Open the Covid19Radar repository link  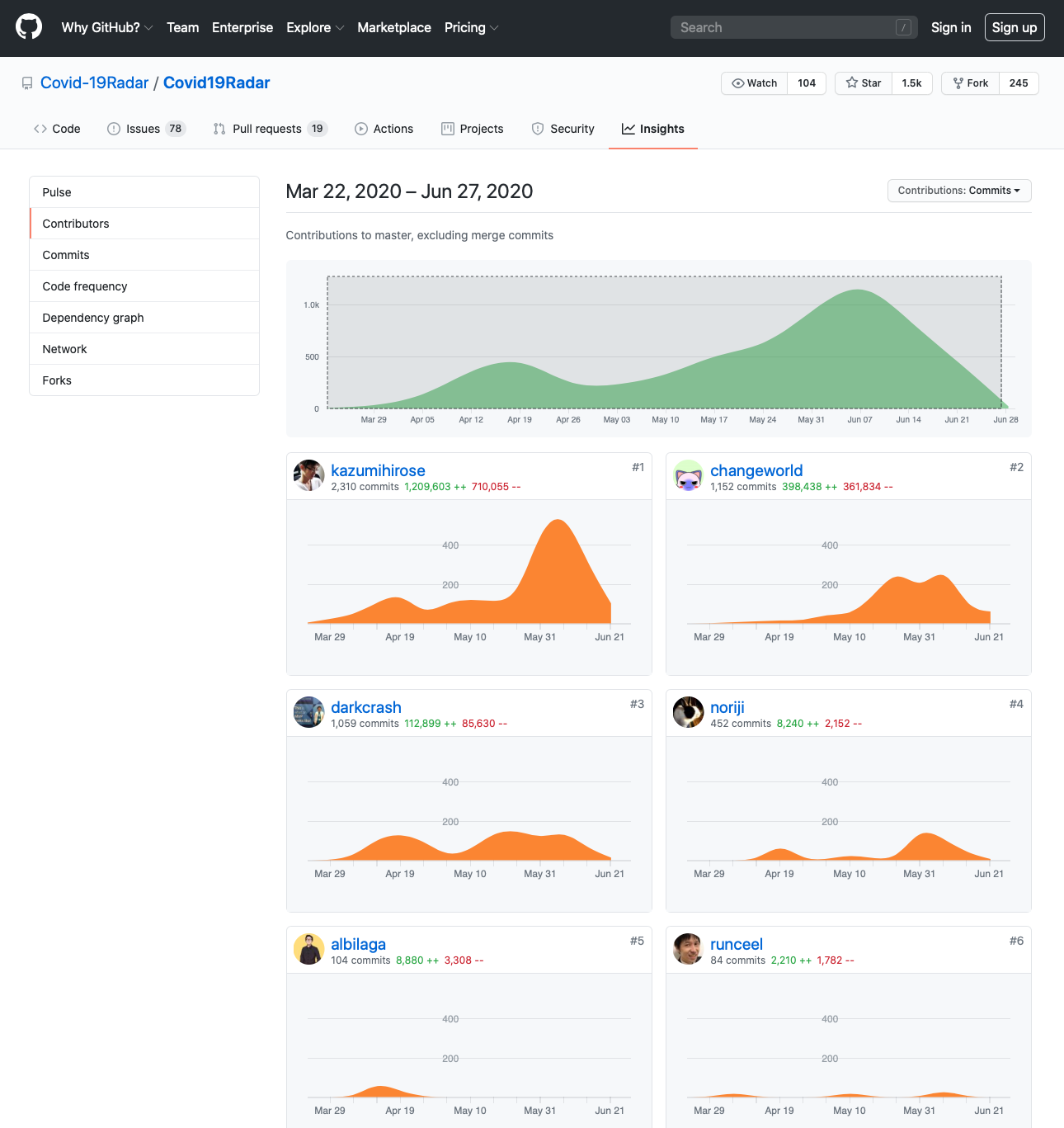click(217, 83)
